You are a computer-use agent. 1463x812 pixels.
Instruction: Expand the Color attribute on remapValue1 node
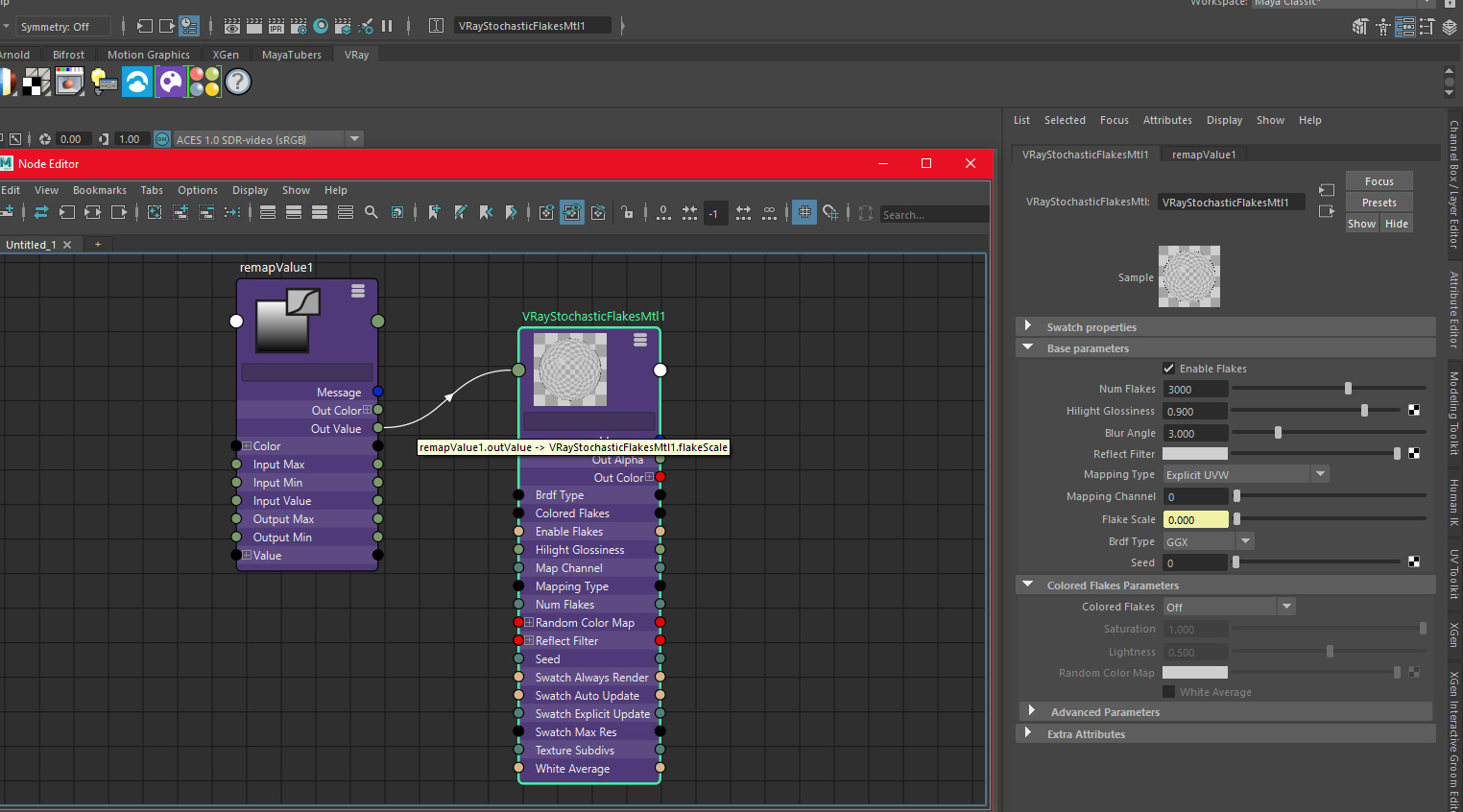click(x=247, y=446)
